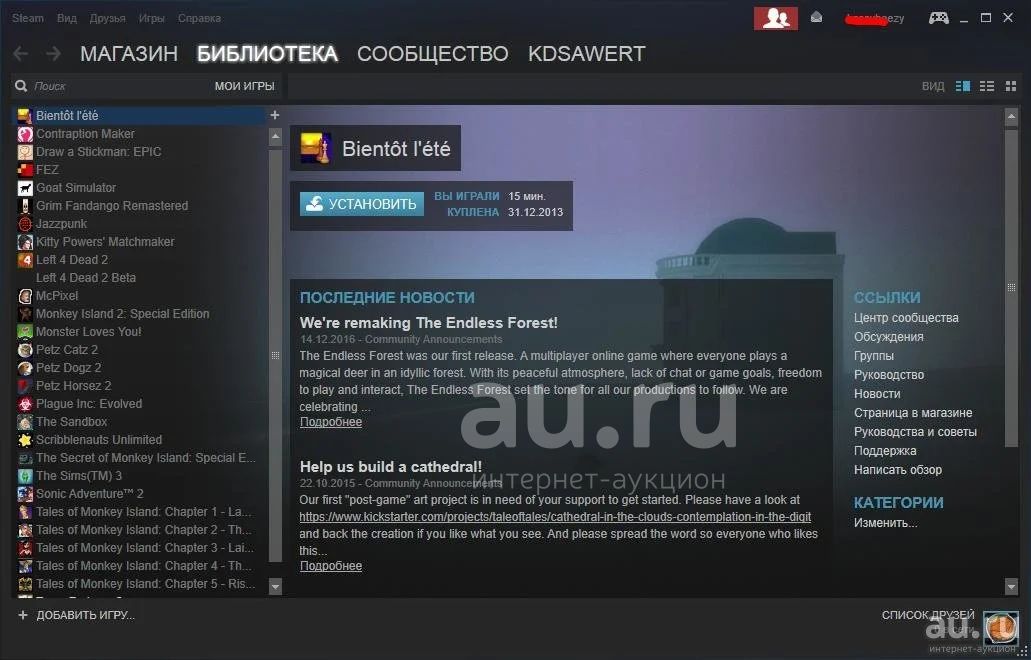Viewport: 1031px width, 660px height.
Task: Click the Plague Inc: Evolved icon
Action: click(x=25, y=404)
